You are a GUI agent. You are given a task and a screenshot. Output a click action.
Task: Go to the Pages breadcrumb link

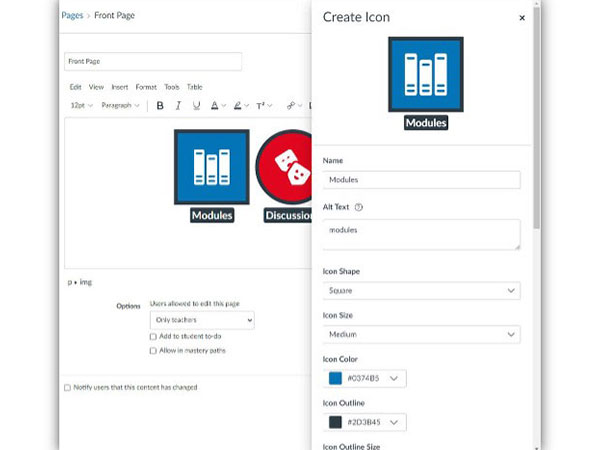(x=72, y=16)
